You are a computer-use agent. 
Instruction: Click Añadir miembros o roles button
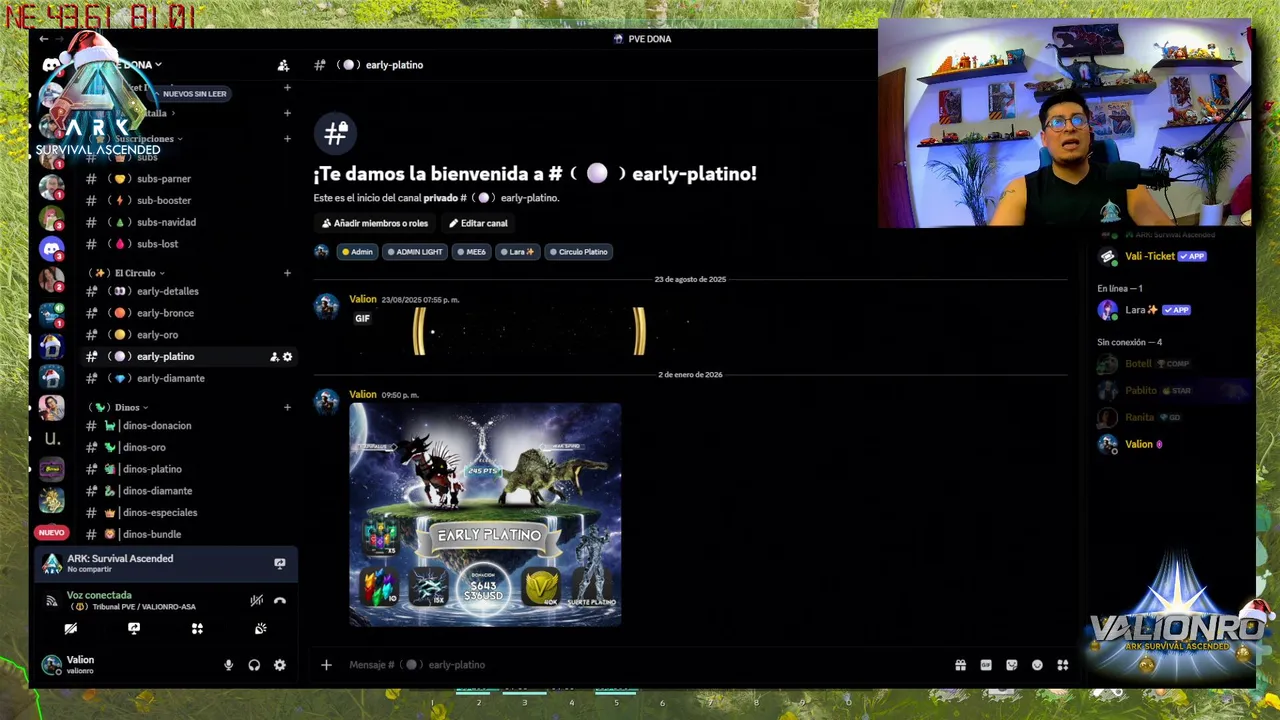tap(374, 224)
